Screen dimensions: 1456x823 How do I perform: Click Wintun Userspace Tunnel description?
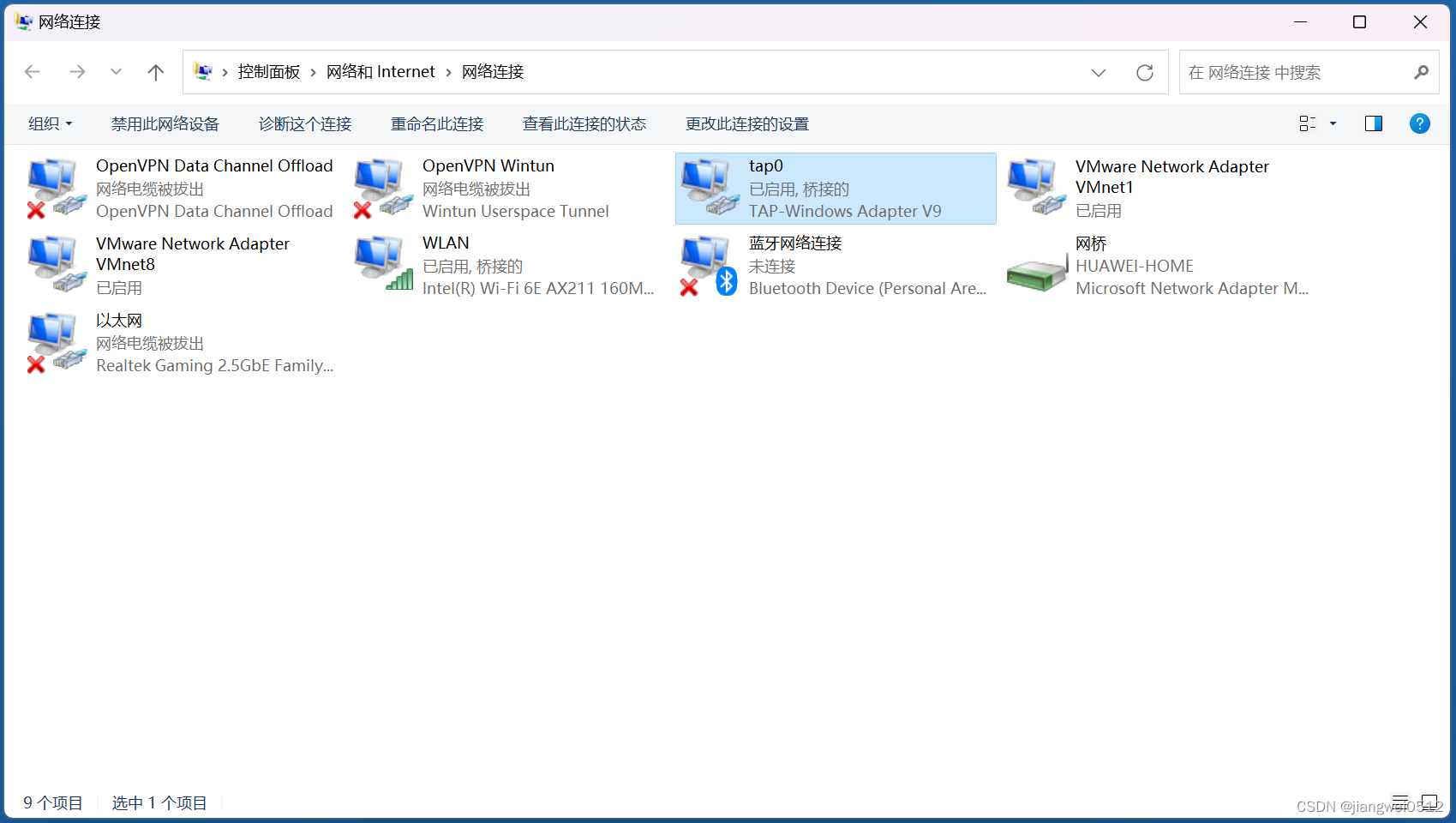pyautogui.click(x=516, y=211)
